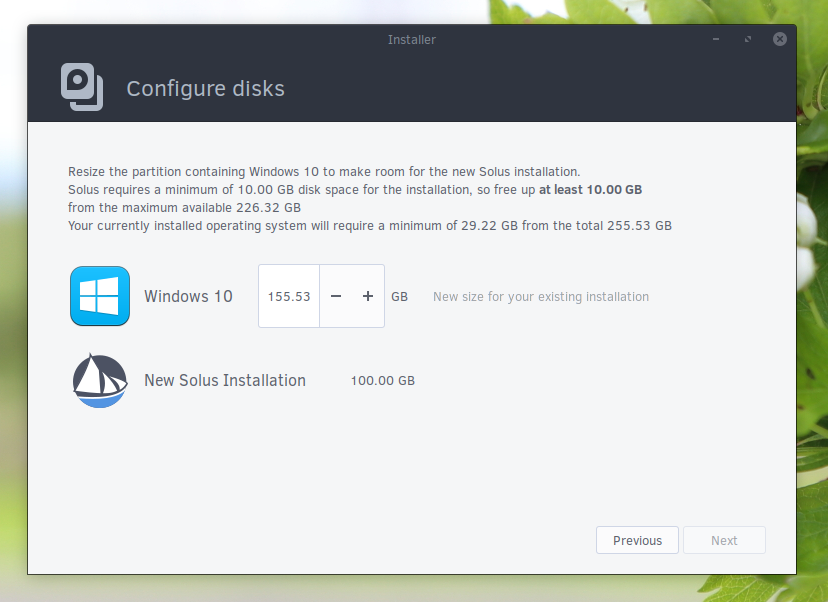Minimize the Installer window
Screen dimensions: 828x602
pyautogui.click(x=716, y=39)
